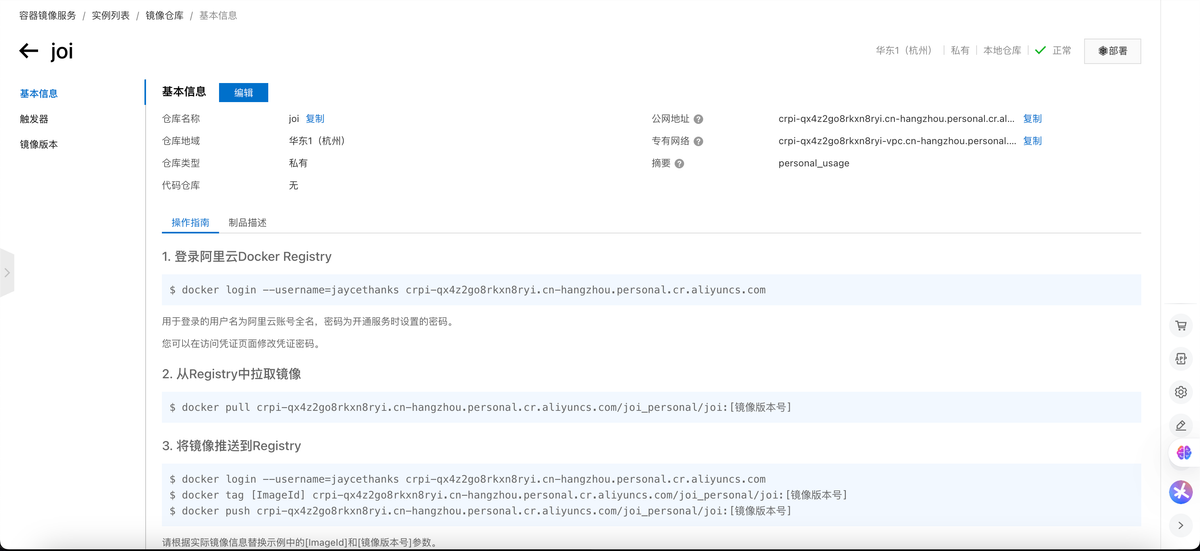Click help icon next to 摘要

[679, 163]
